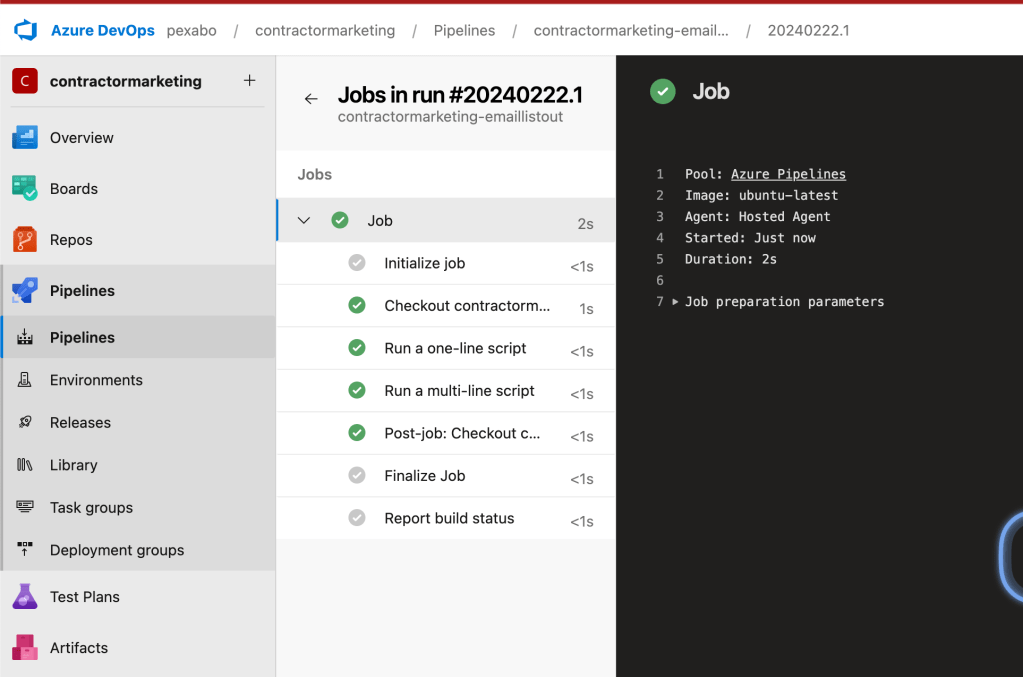This screenshot has width=1023, height=677.
Task: Click grey status icon of Finalize Job
Action: pyautogui.click(x=357, y=475)
